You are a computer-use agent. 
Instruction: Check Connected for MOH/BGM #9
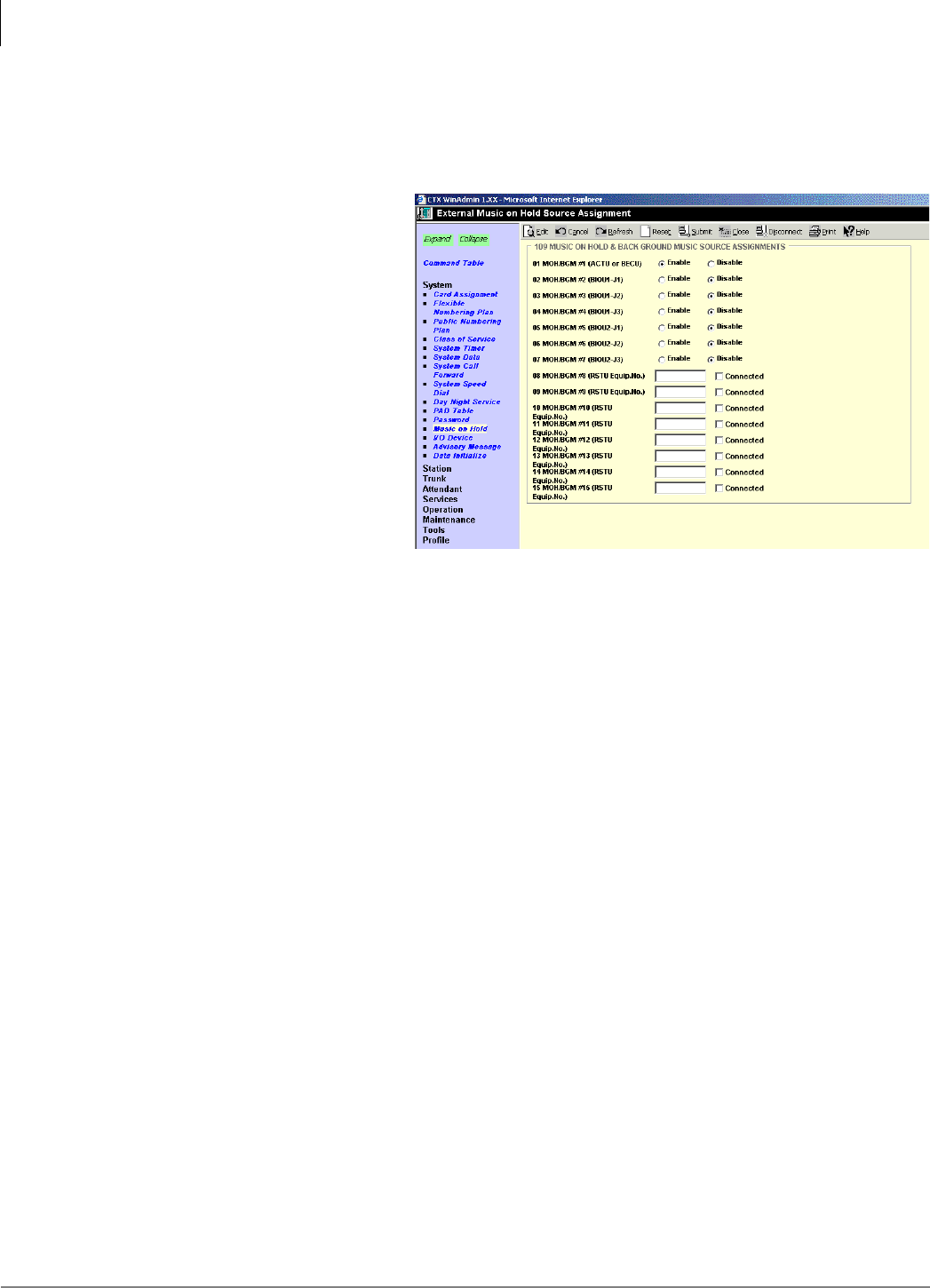[x=719, y=392]
